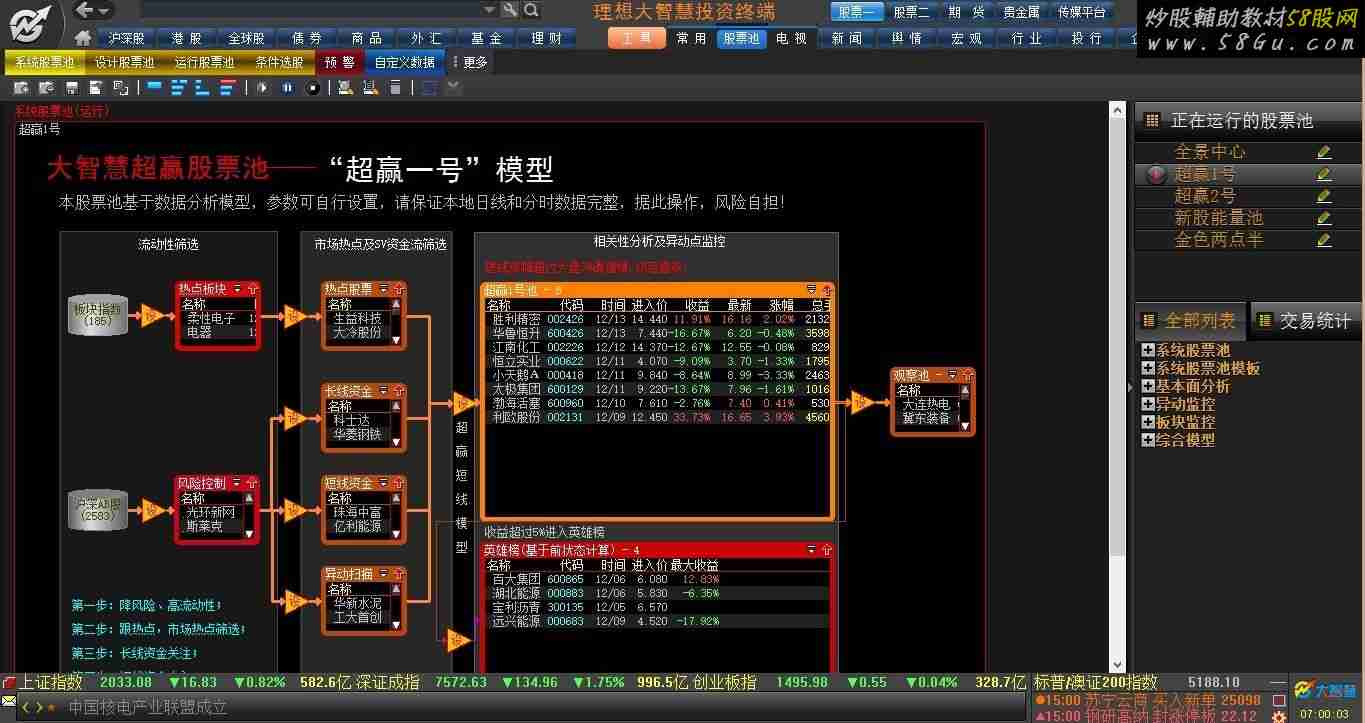Click the home icon in navigation bar

tap(83, 38)
